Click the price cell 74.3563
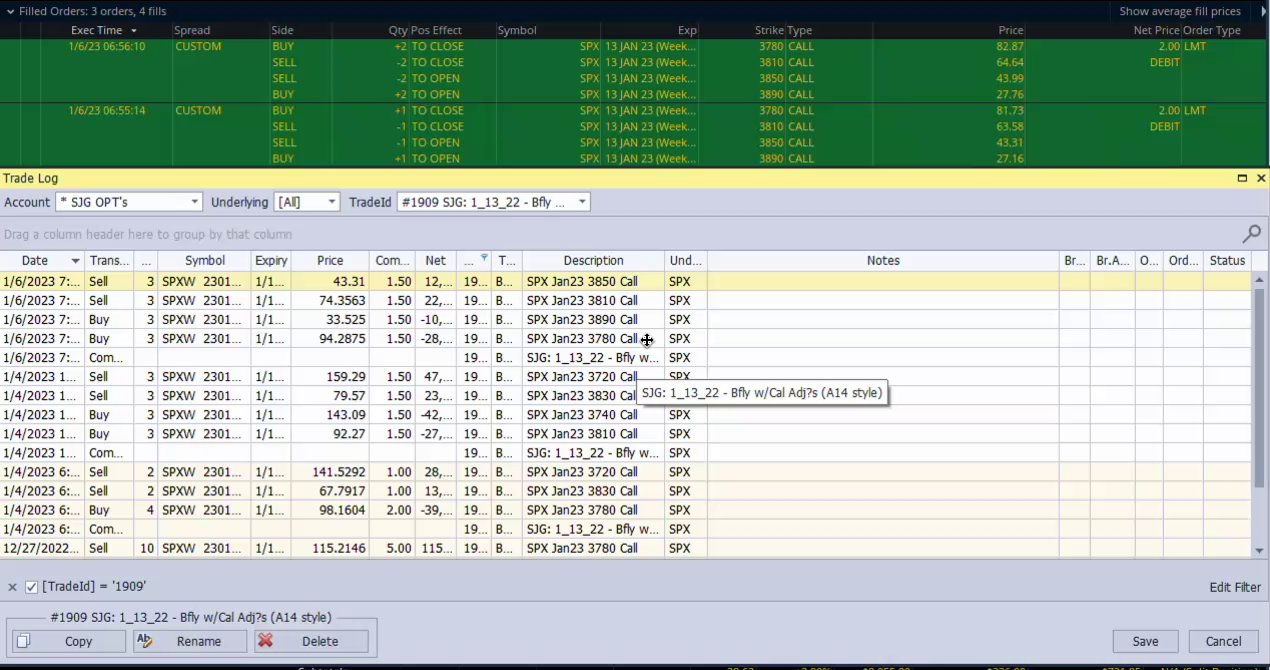 (x=330, y=301)
